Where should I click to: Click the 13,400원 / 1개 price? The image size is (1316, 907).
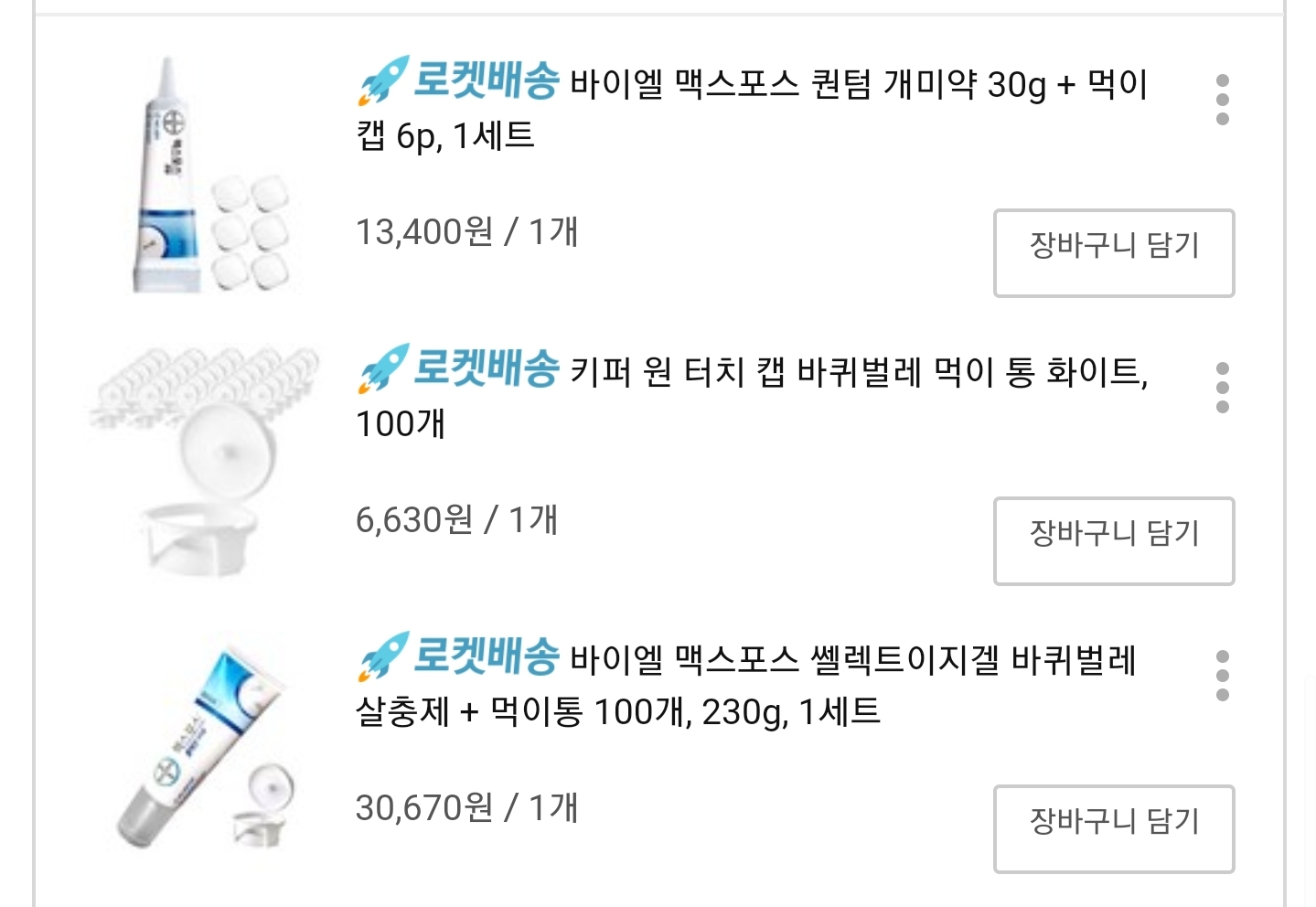[466, 232]
